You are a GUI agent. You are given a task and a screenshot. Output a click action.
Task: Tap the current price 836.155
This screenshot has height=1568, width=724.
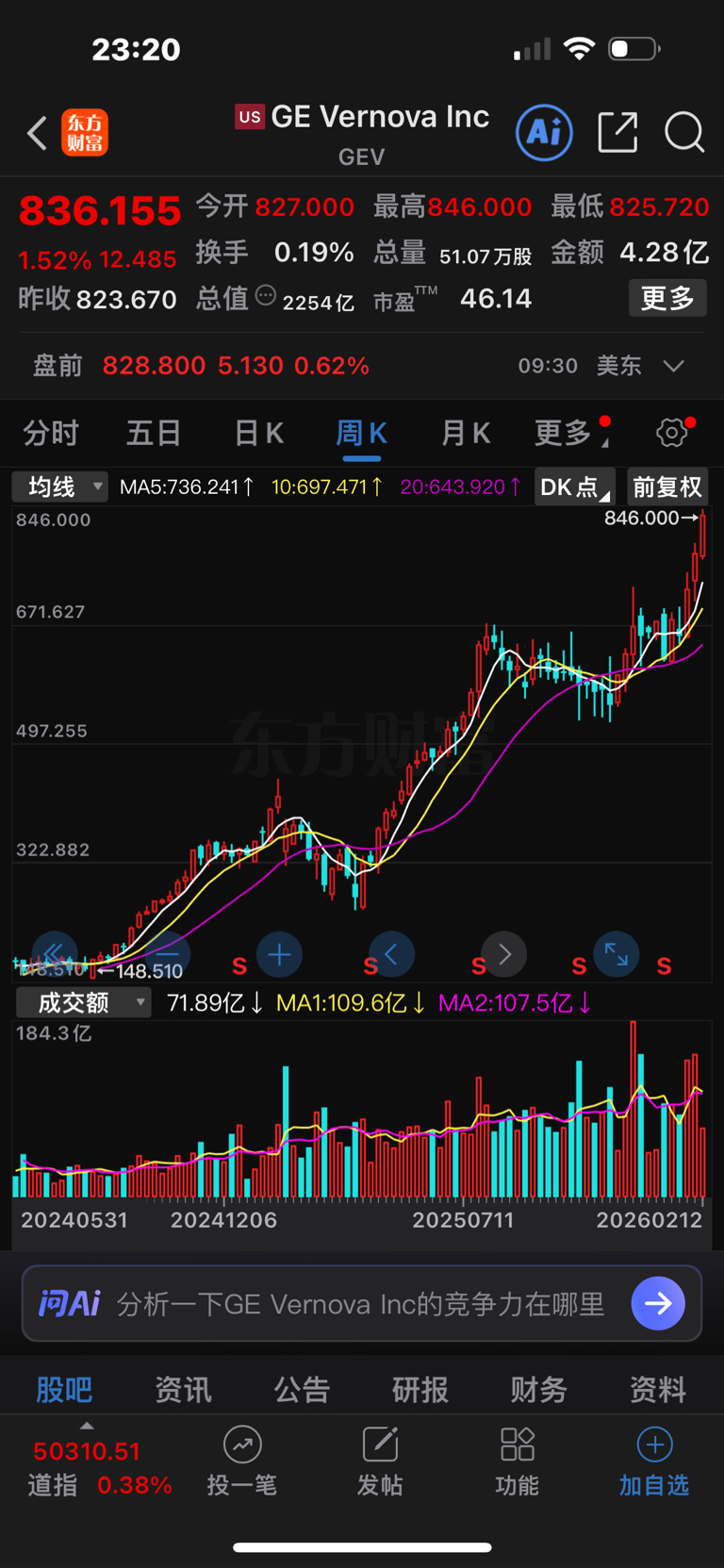[x=100, y=210]
